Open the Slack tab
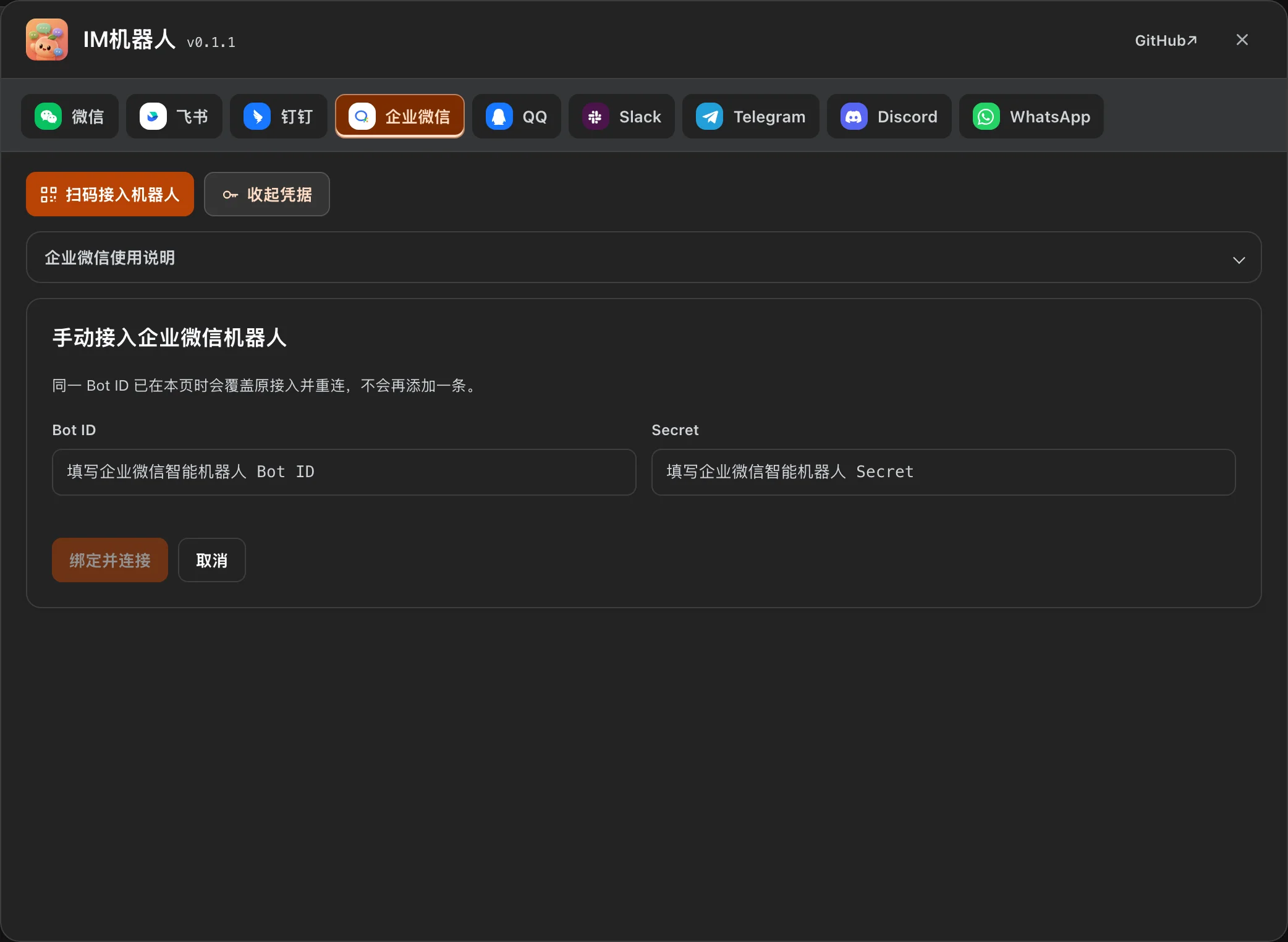 point(622,116)
